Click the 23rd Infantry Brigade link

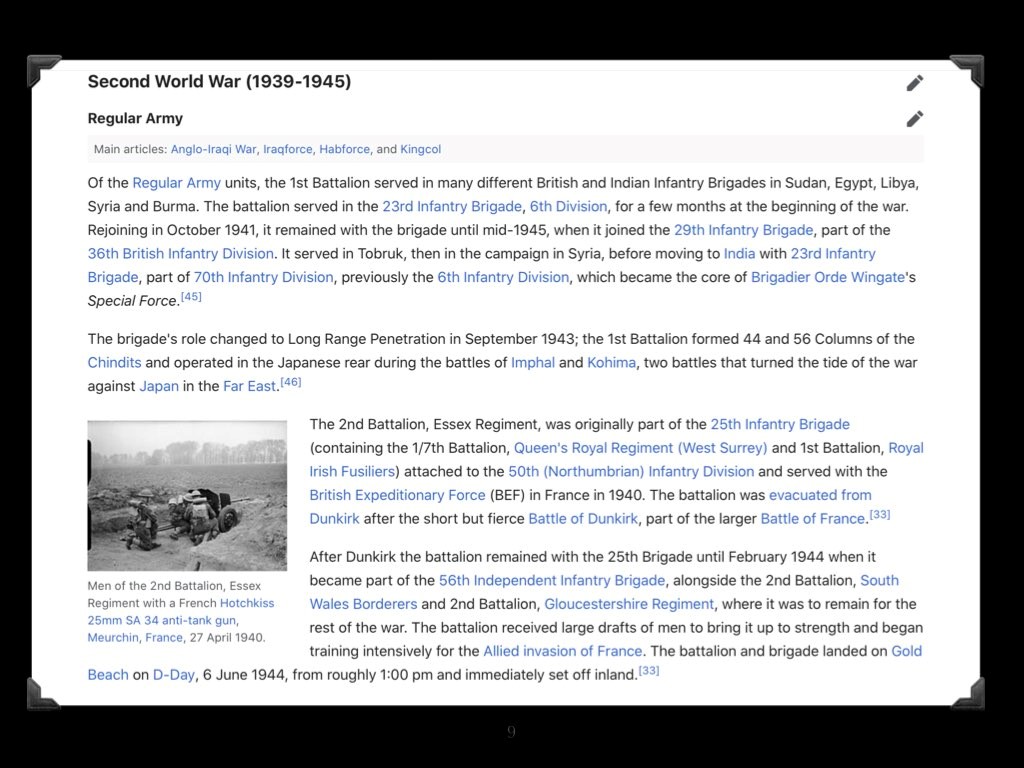pyautogui.click(x=452, y=206)
